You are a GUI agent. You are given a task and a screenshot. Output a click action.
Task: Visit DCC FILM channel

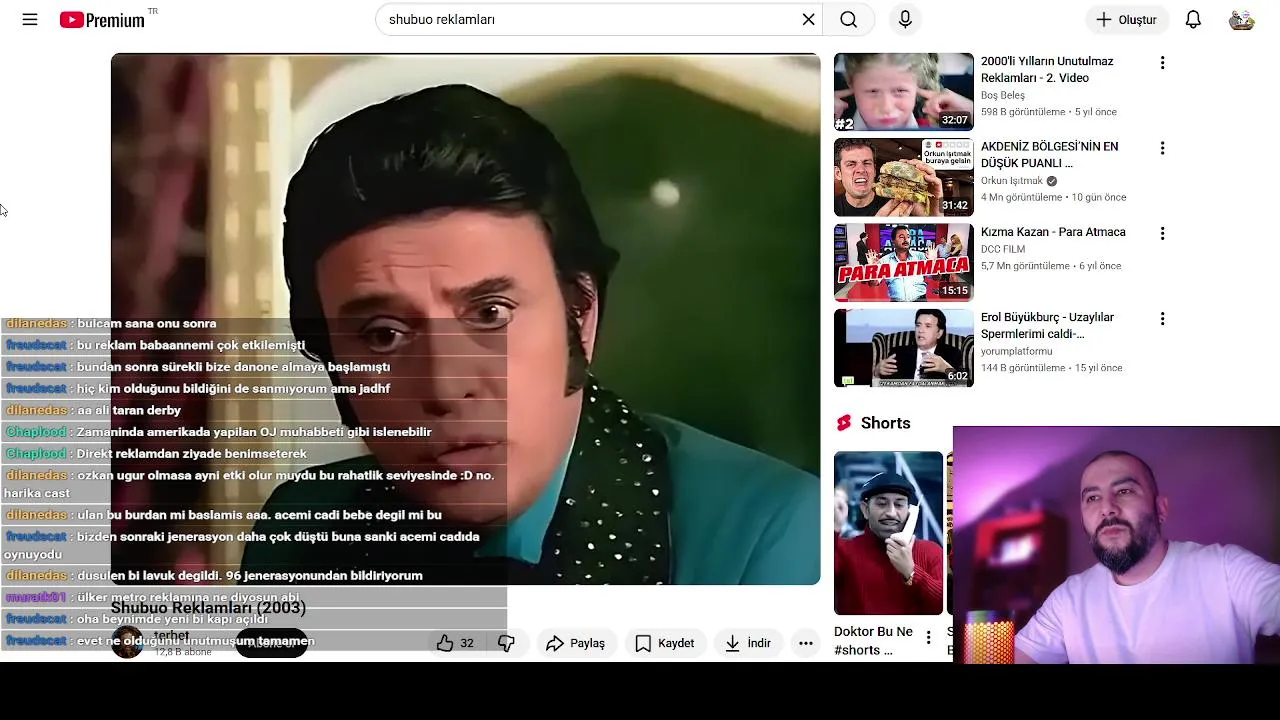click(1003, 249)
